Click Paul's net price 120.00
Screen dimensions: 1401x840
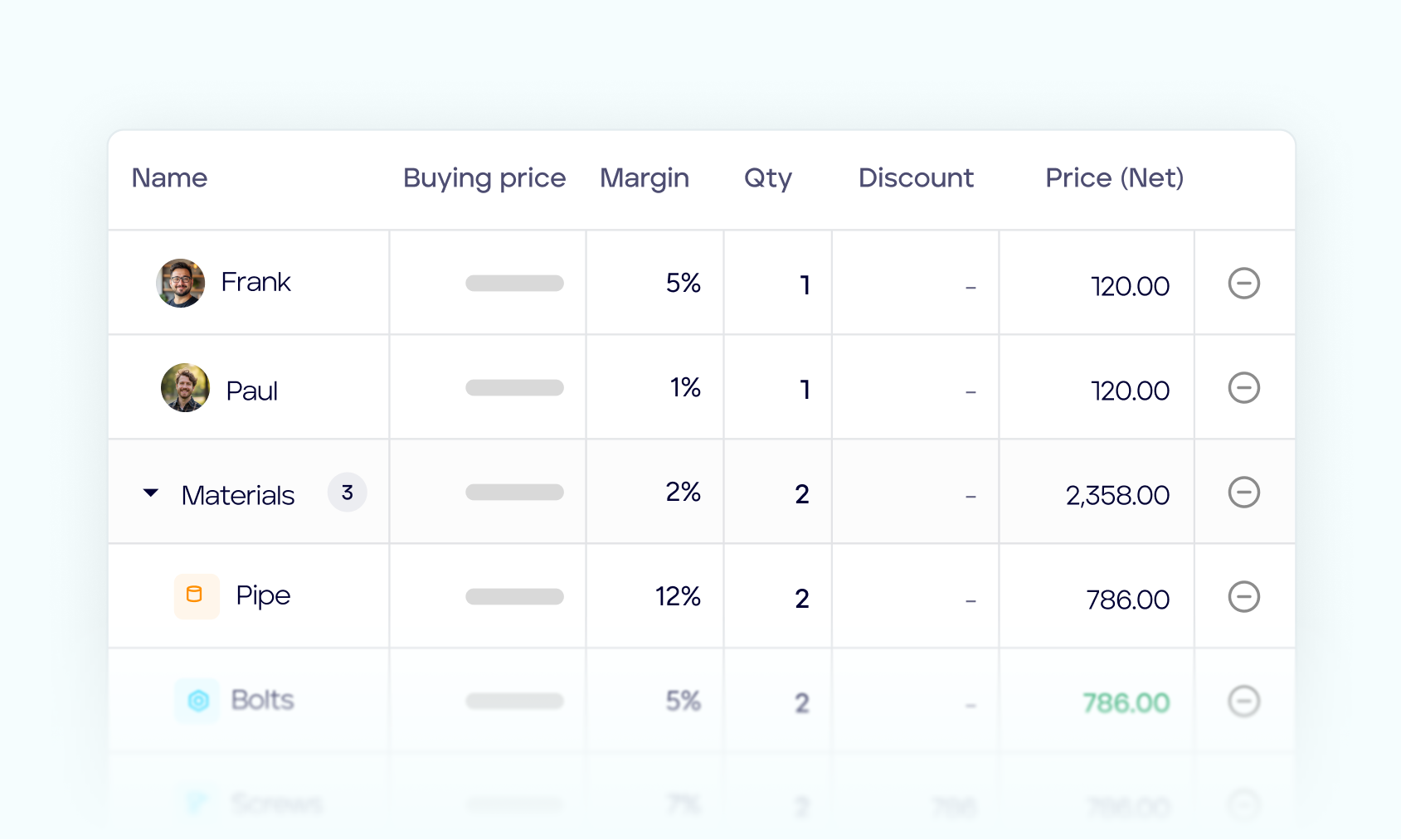tap(1130, 391)
